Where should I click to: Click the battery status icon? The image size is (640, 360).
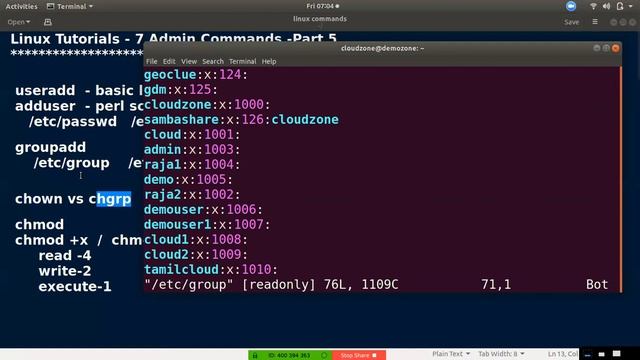[x=620, y=6]
